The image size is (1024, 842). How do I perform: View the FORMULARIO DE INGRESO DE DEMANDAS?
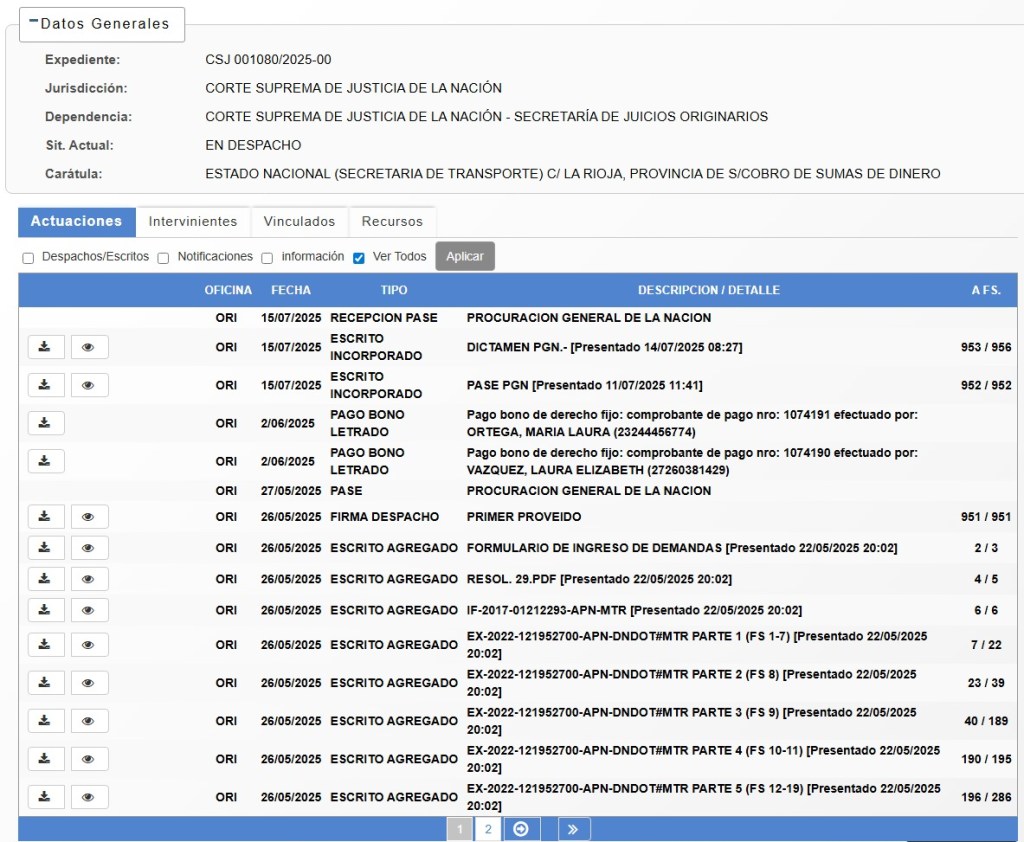[89, 547]
